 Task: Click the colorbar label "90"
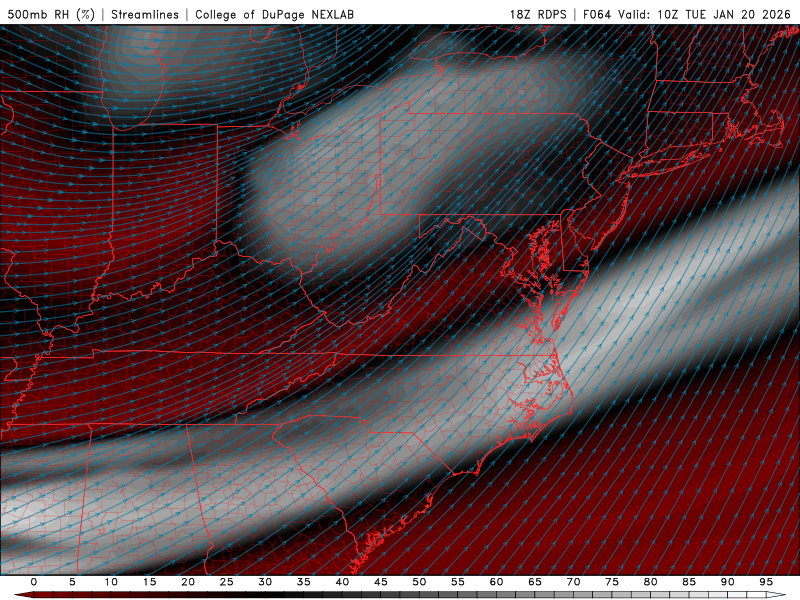point(727,582)
